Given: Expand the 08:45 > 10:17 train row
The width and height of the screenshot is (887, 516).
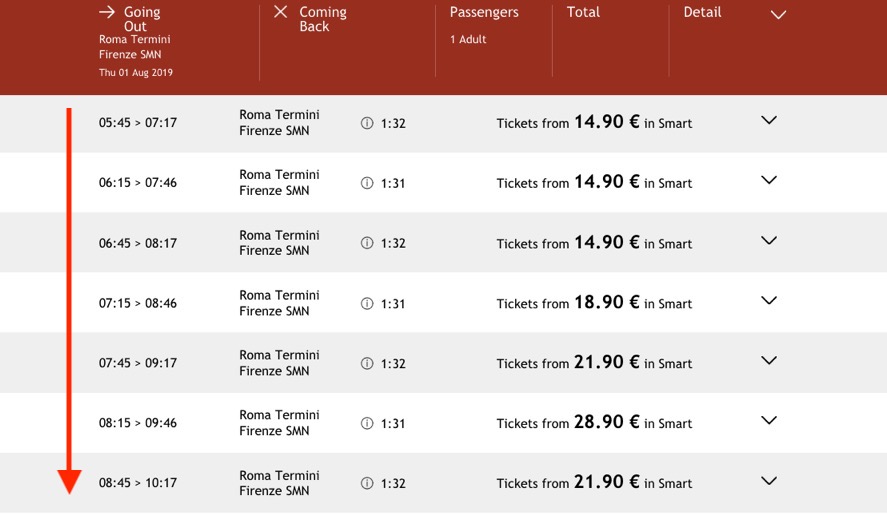Looking at the screenshot, I should coord(769,481).
